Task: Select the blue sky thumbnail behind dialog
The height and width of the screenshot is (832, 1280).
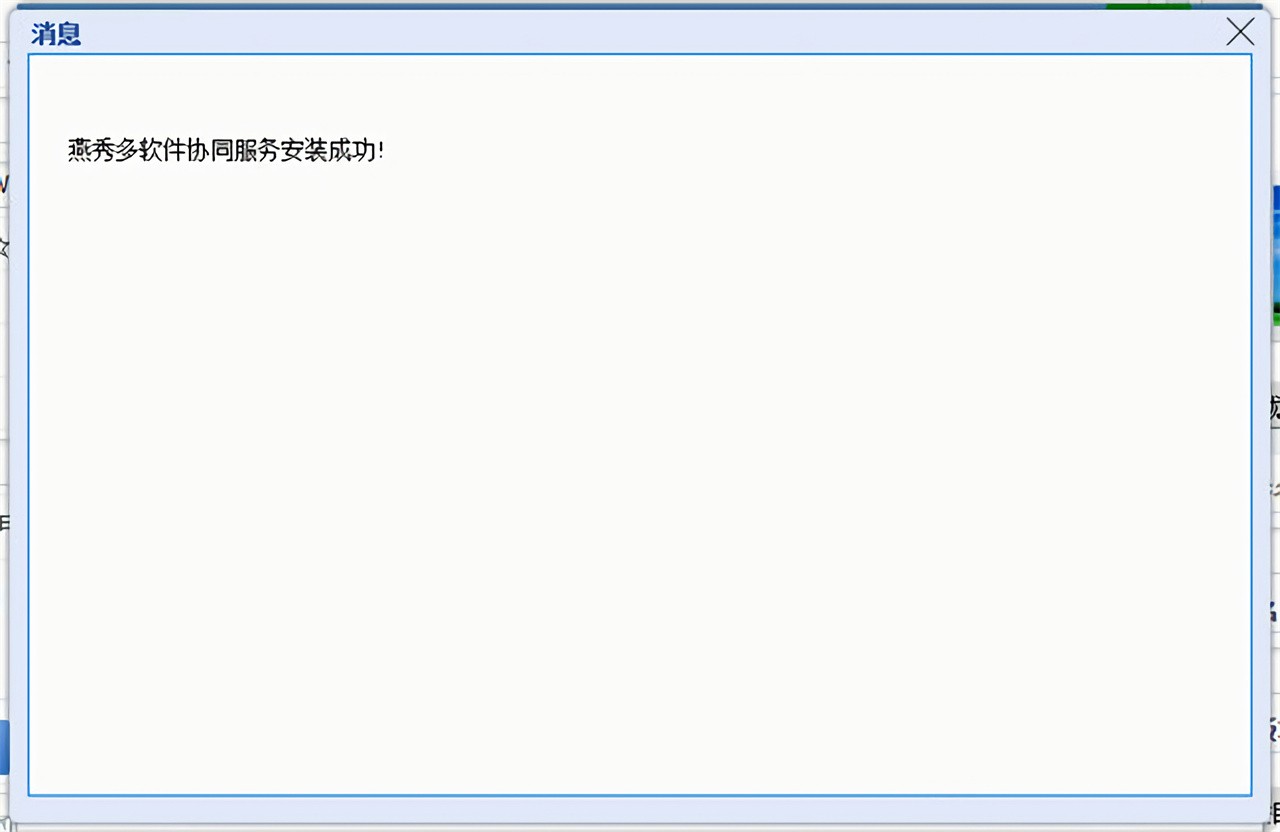Action: point(1275,255)
